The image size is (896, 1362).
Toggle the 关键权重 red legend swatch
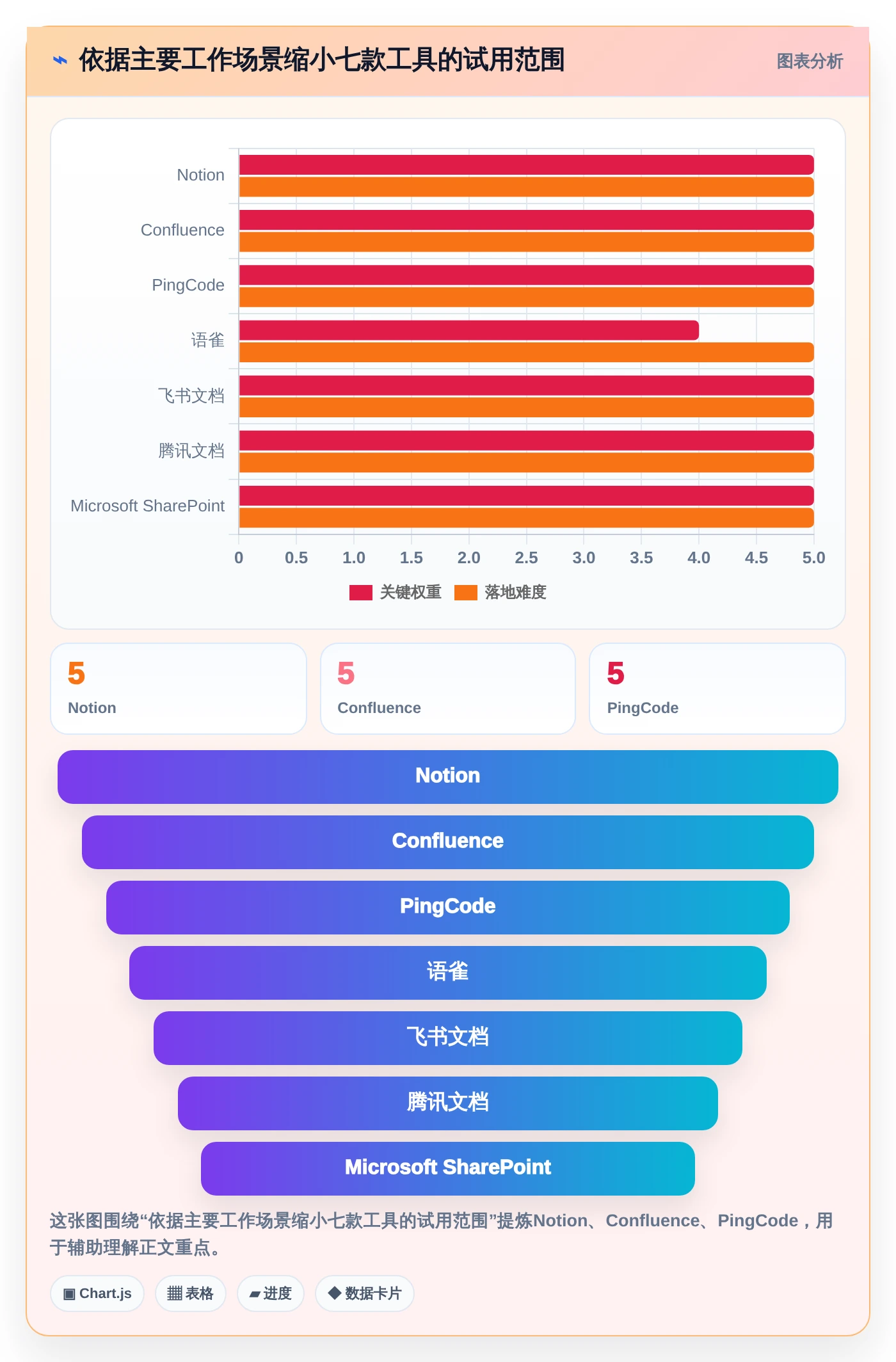361,593
